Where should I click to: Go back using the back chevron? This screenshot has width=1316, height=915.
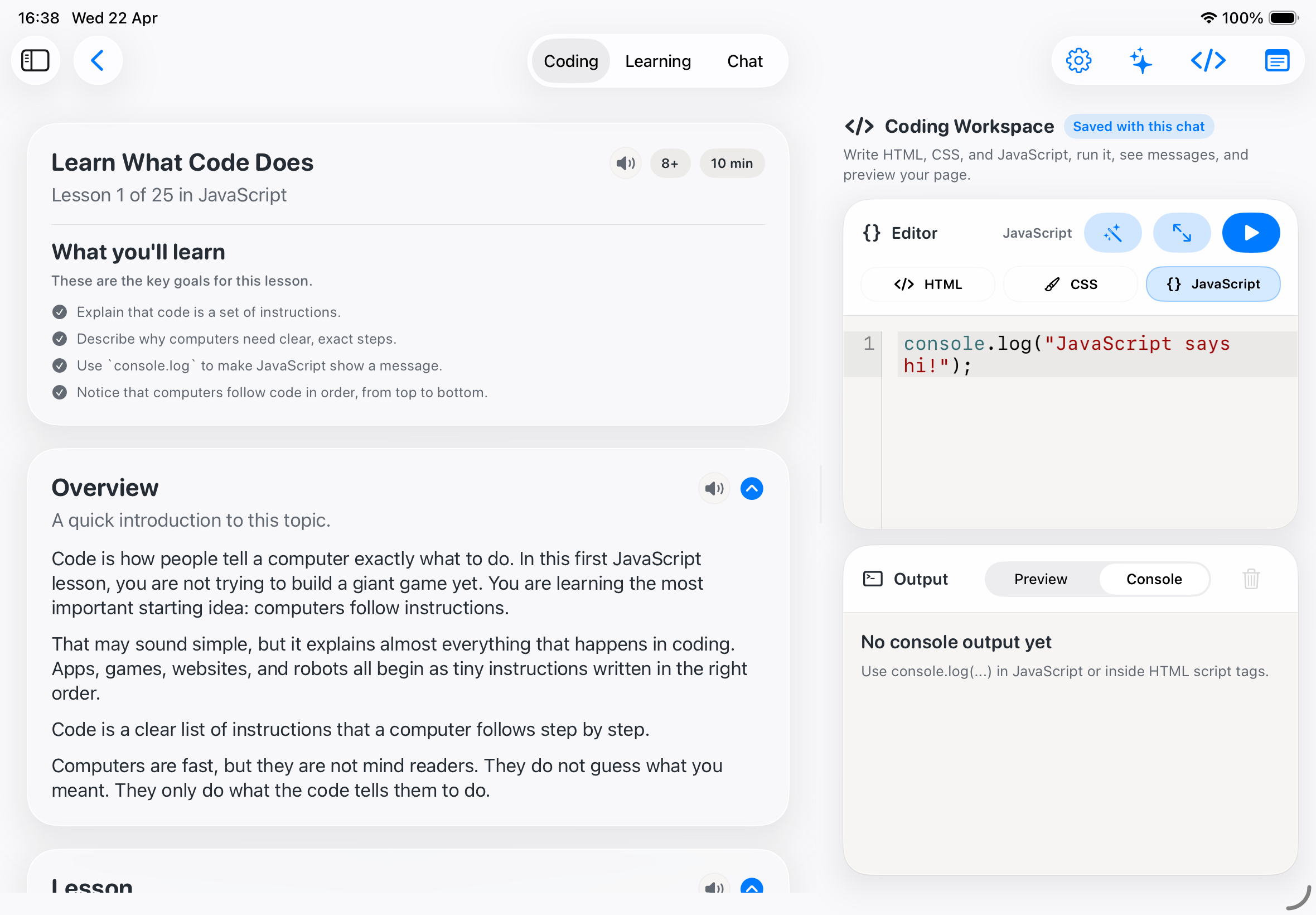click(x=98, y=60)
